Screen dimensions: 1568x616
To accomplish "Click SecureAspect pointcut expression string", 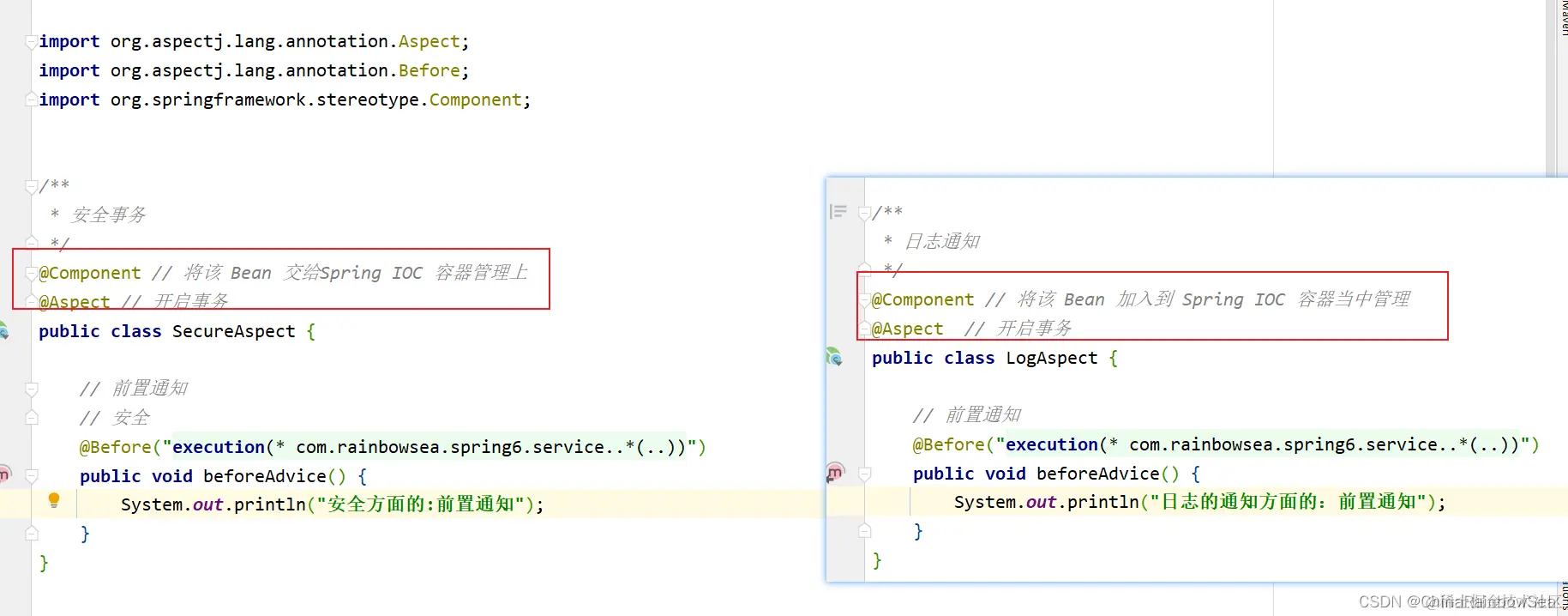I will [430, 447].
